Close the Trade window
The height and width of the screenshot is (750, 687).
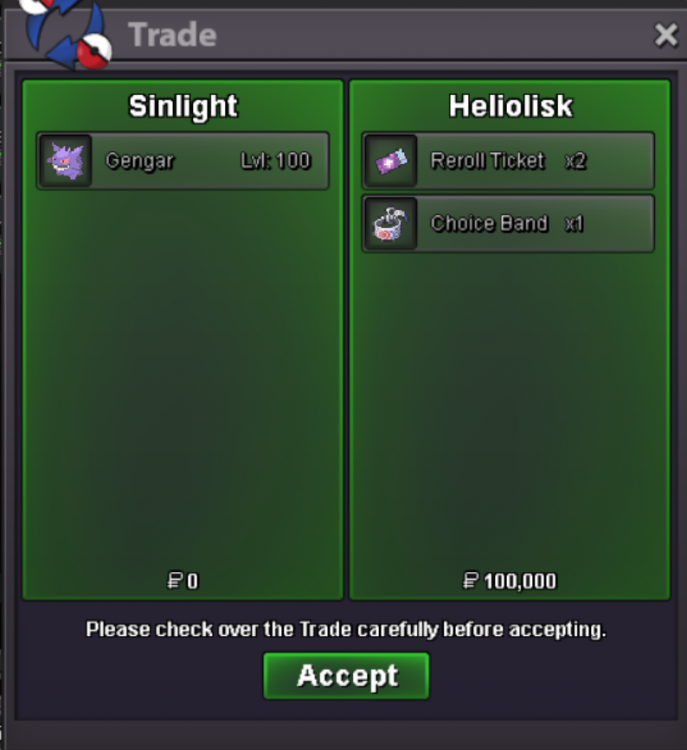click(x=666, y=35)
